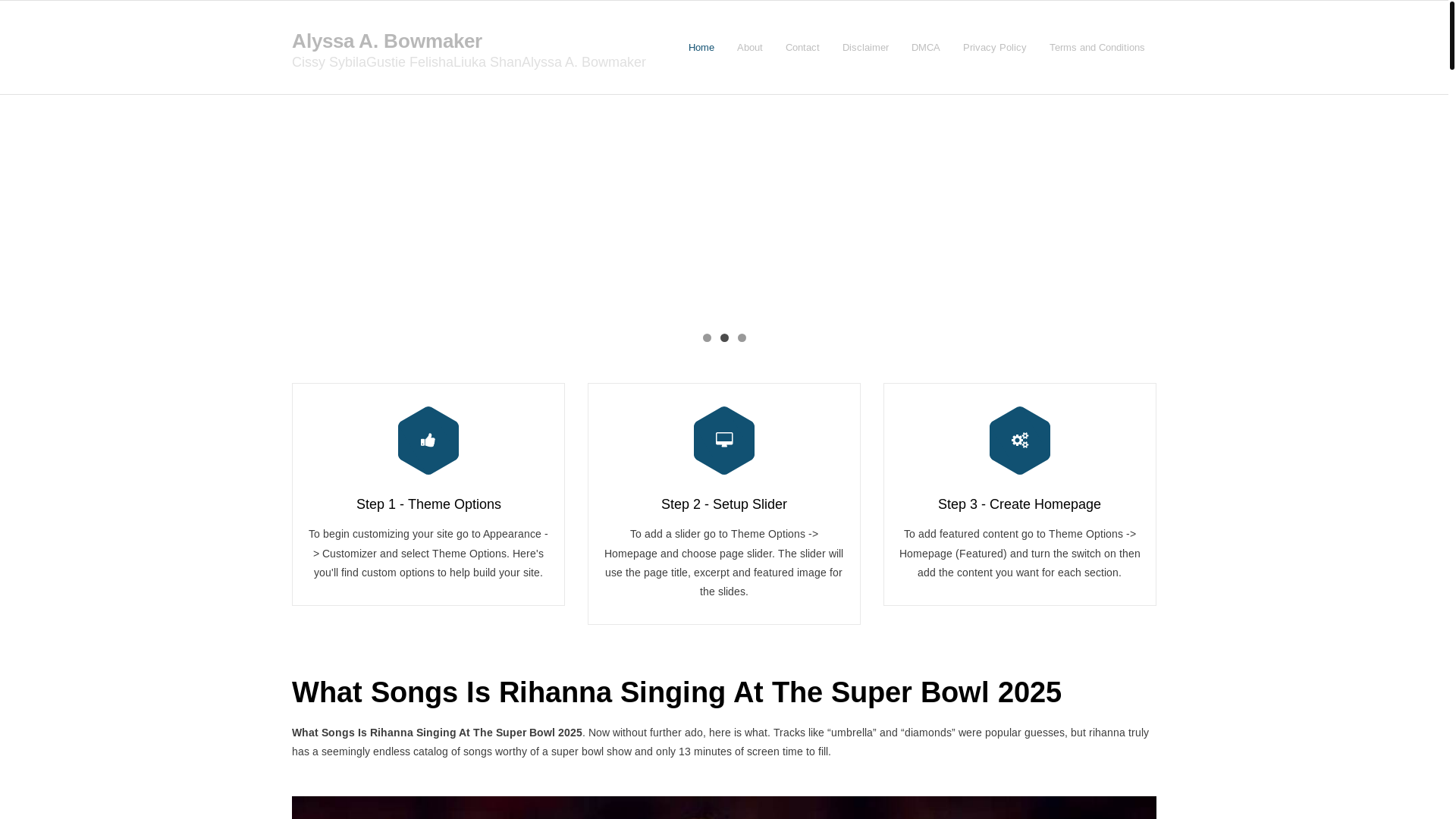Click the article image thumbnail

click(x=724, y=808)
